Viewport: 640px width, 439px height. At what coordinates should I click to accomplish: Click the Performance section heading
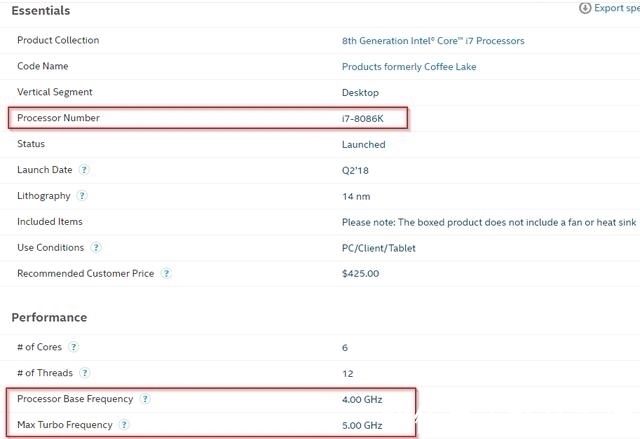[x=49, y=317]
